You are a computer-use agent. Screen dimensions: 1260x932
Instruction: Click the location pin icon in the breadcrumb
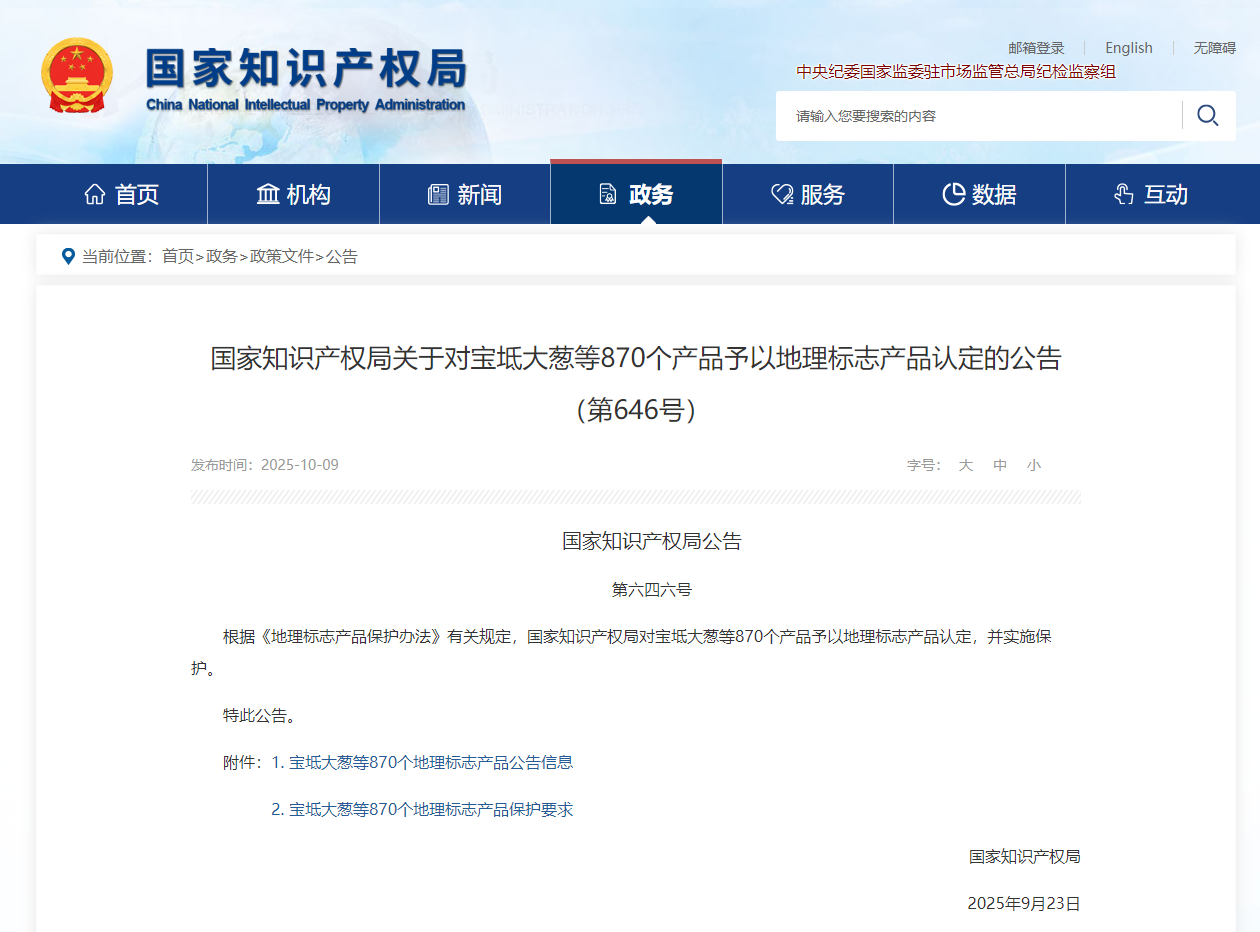68,255
